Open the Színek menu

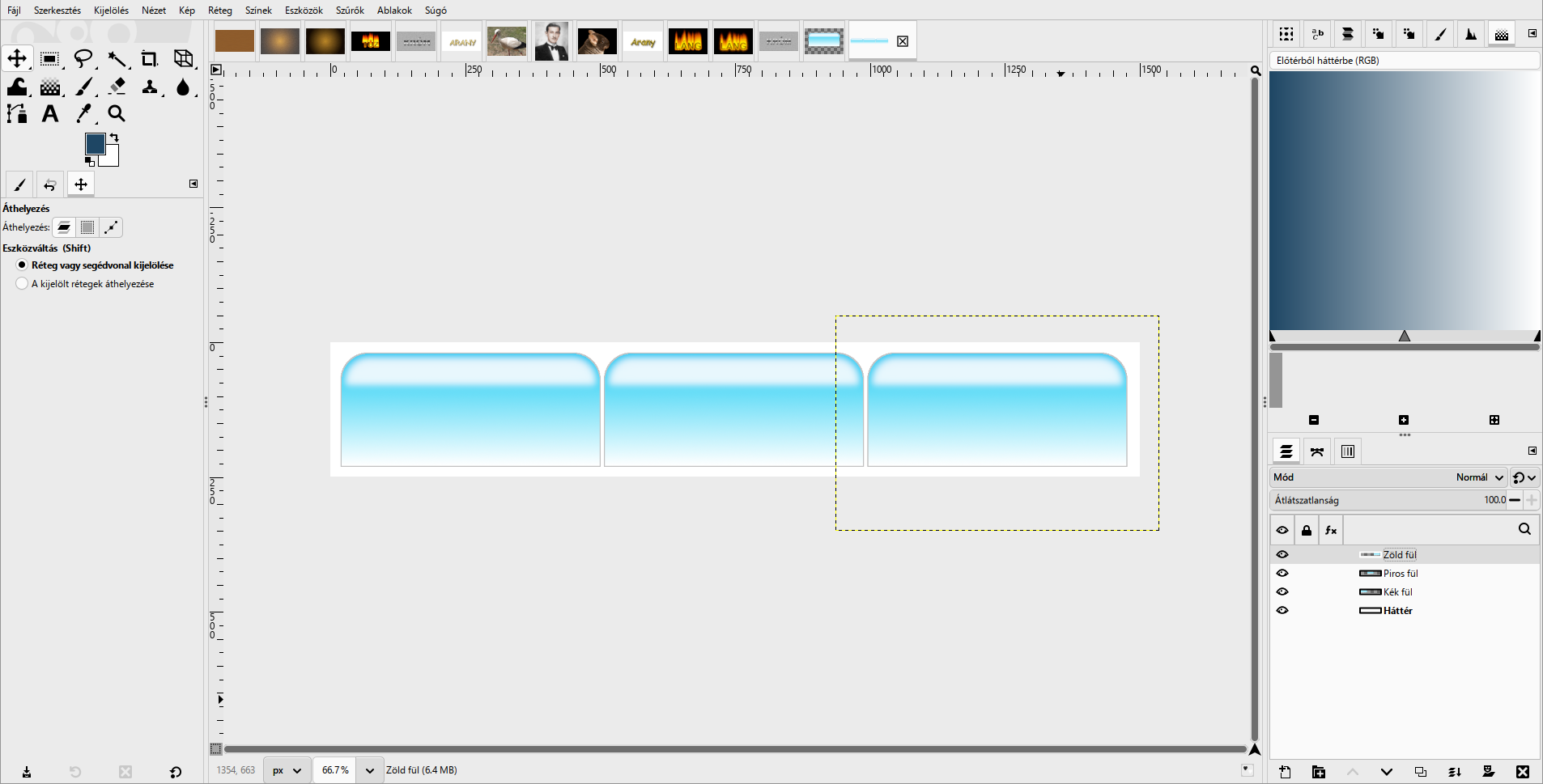click(258, 11)
